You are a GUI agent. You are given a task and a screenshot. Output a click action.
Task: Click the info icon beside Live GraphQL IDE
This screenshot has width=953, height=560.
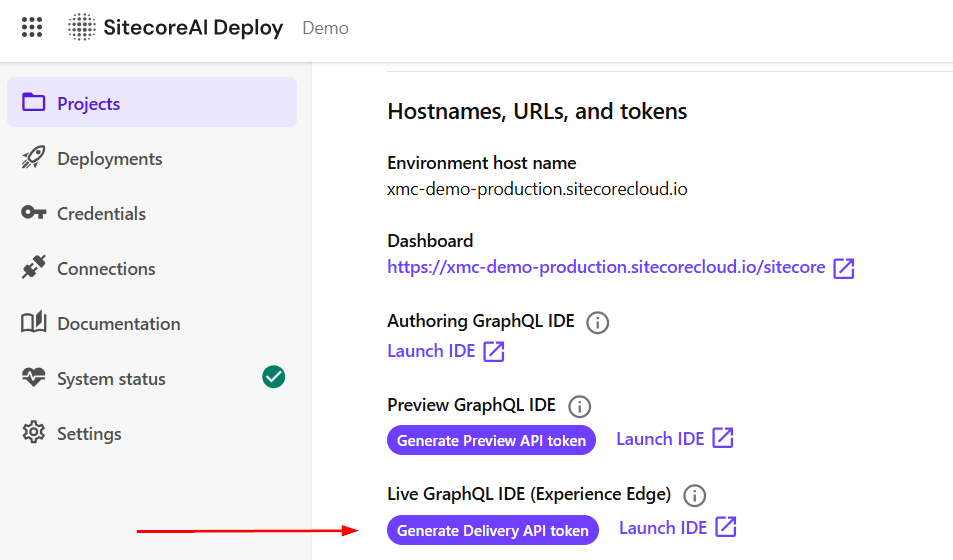click(x=694, y=496)
